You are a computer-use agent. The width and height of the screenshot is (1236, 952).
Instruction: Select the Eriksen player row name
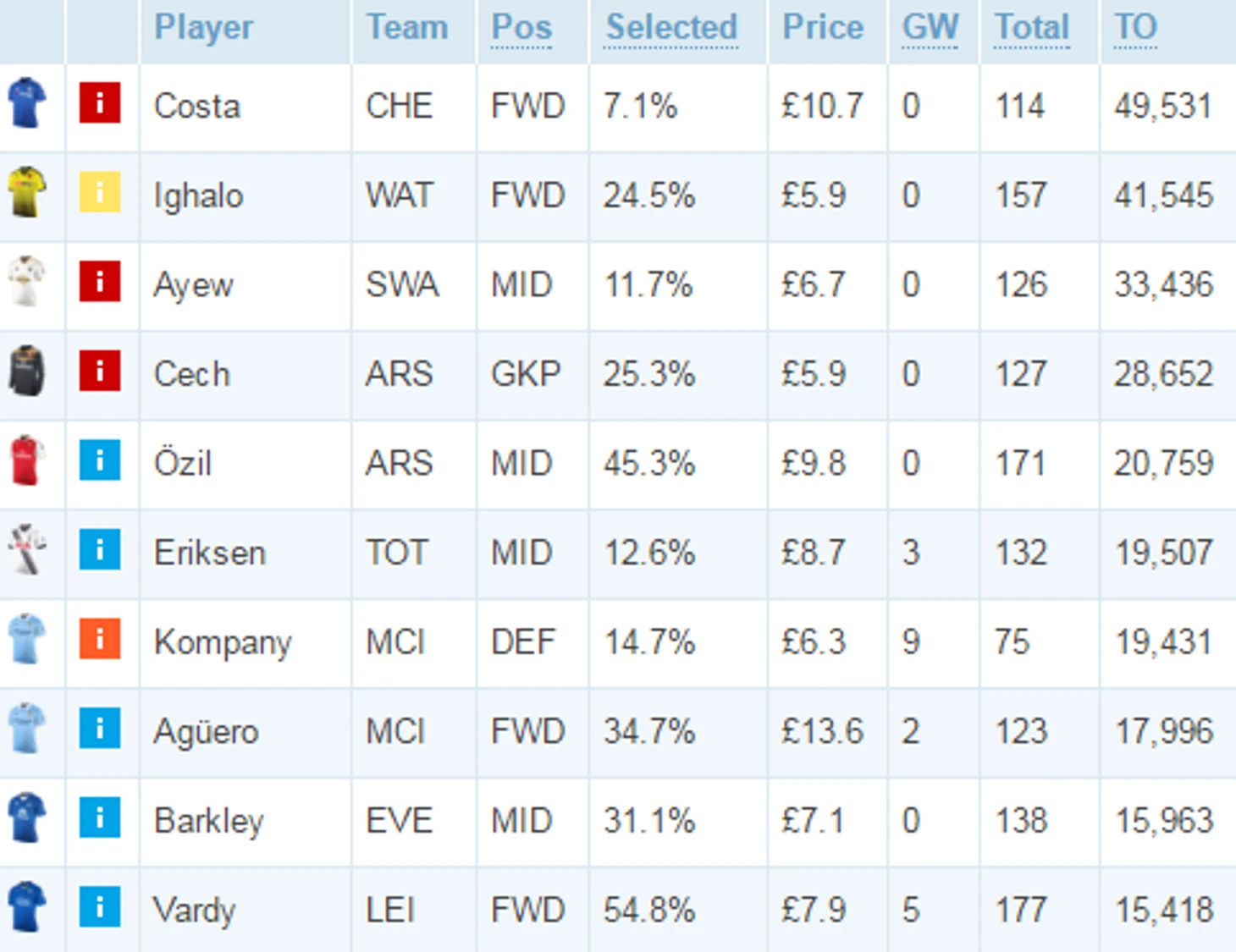click(x=210, y=553)
